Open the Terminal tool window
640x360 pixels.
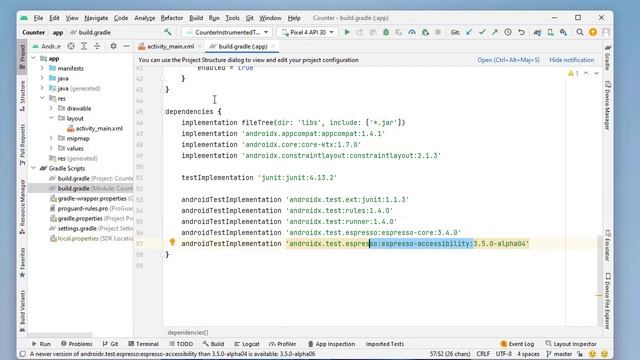(x=143, y=344)
